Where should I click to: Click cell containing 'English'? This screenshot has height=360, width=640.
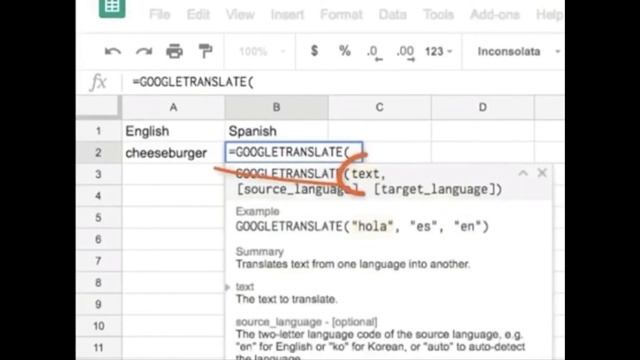[173, 131]
